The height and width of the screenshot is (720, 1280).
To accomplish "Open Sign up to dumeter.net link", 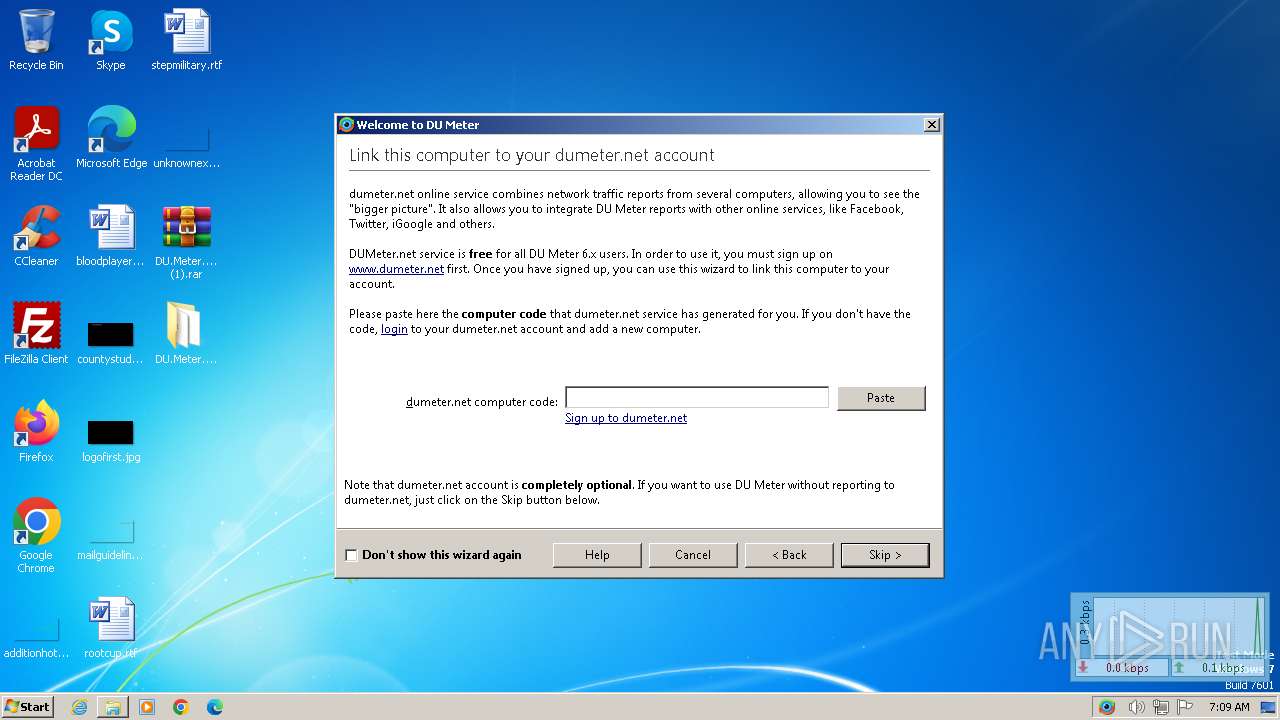I will [x=626, y=418].
